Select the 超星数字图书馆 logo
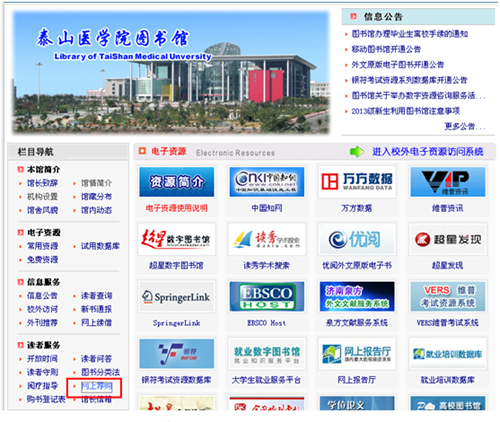 (176, 239)
